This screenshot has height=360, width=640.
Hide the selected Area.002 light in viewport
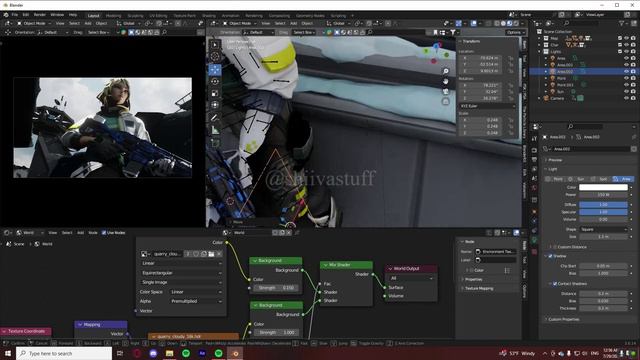(x=627, y=71)
